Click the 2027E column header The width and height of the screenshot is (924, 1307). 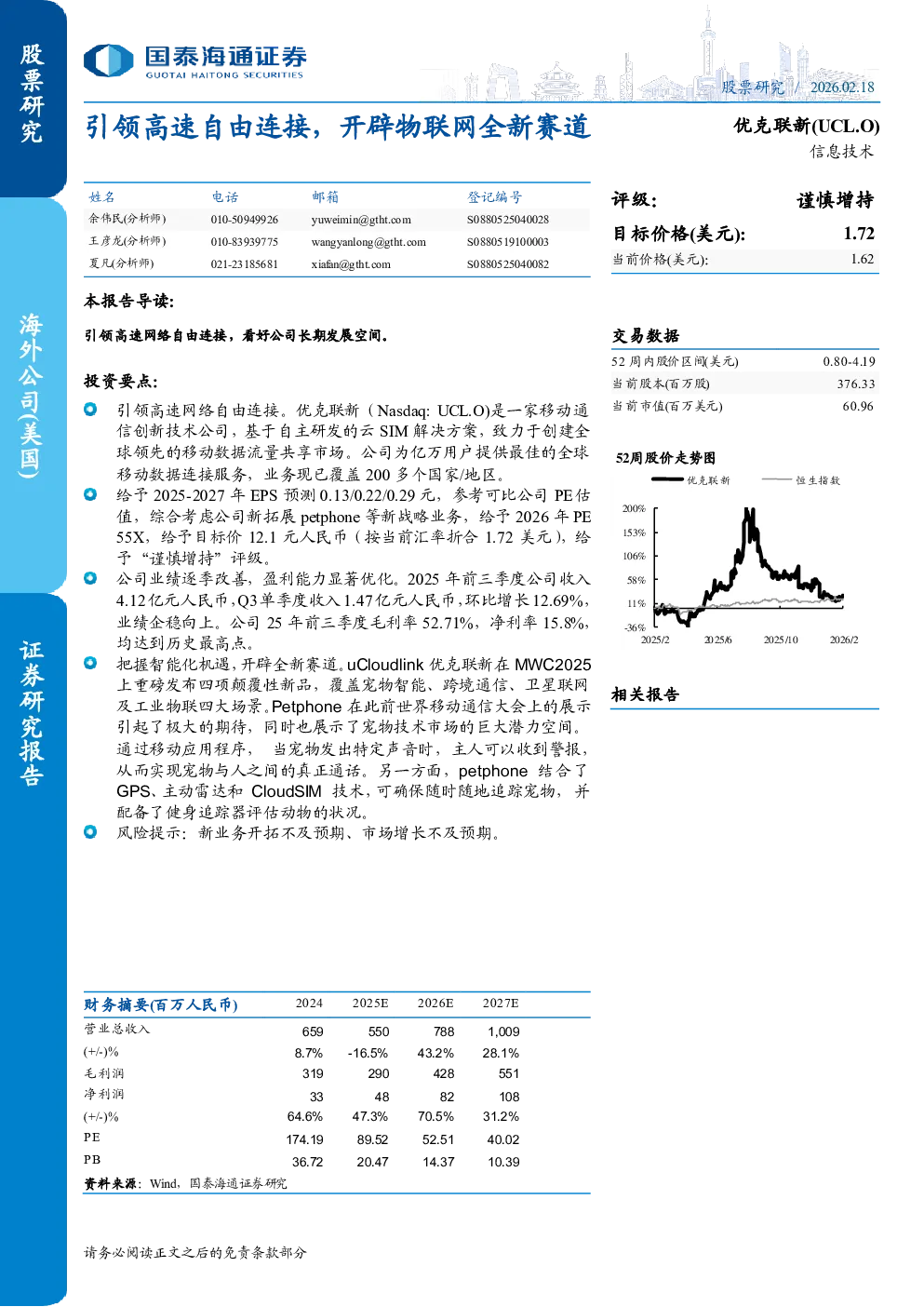pyautogui.click(x=501, y=1004)
